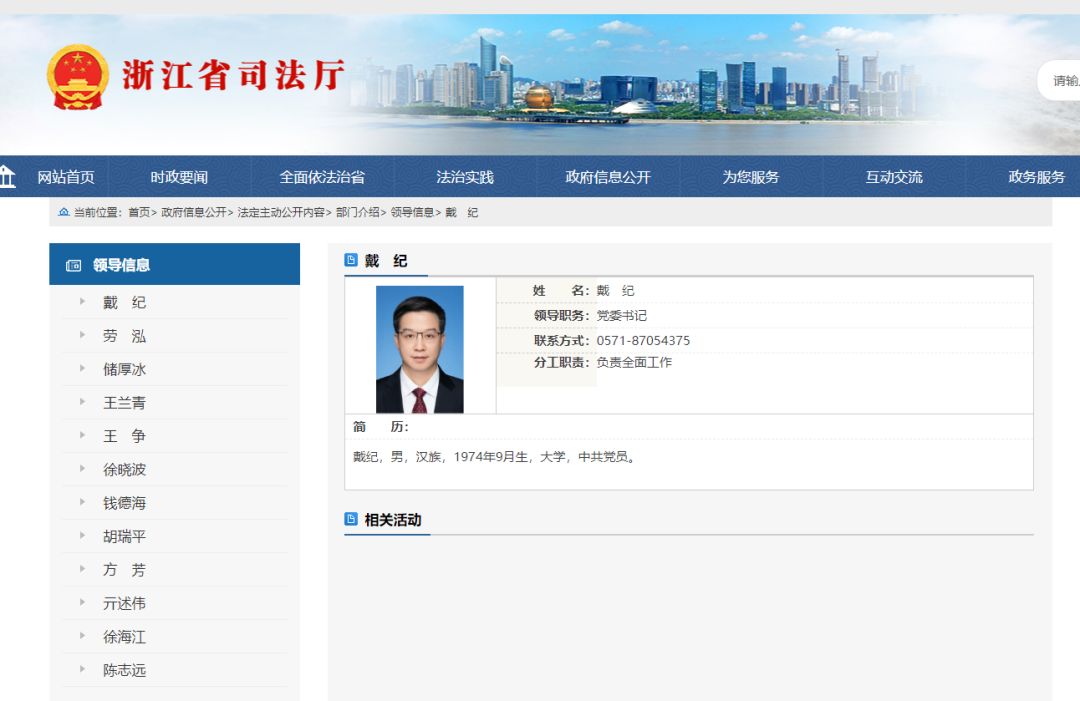The width and height of the screenshot is (1080, 701).
Task: Click the portrait photo of 戴纪
Action: click(x=419, y=349)
